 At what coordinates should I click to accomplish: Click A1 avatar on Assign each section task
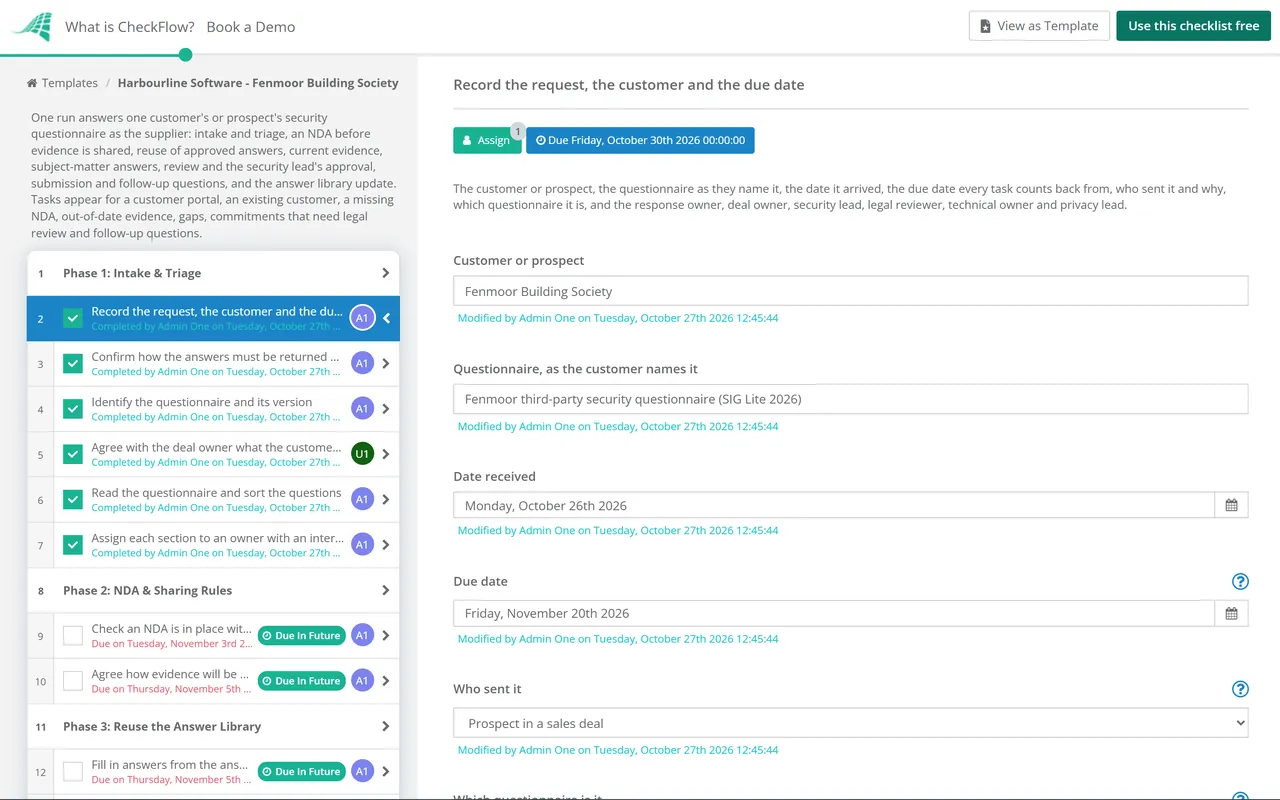[x=362, y=545]
